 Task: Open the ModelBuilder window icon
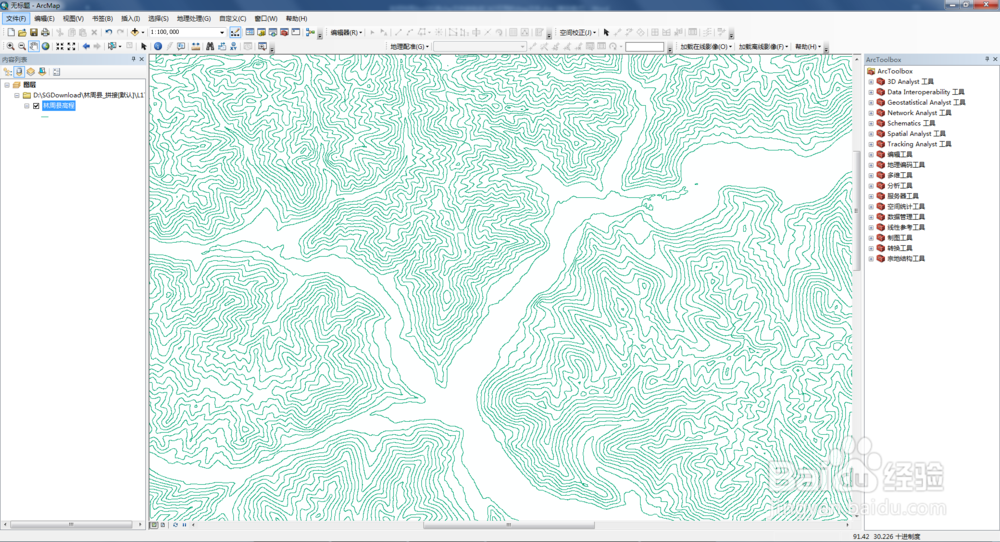pos(311,33)
